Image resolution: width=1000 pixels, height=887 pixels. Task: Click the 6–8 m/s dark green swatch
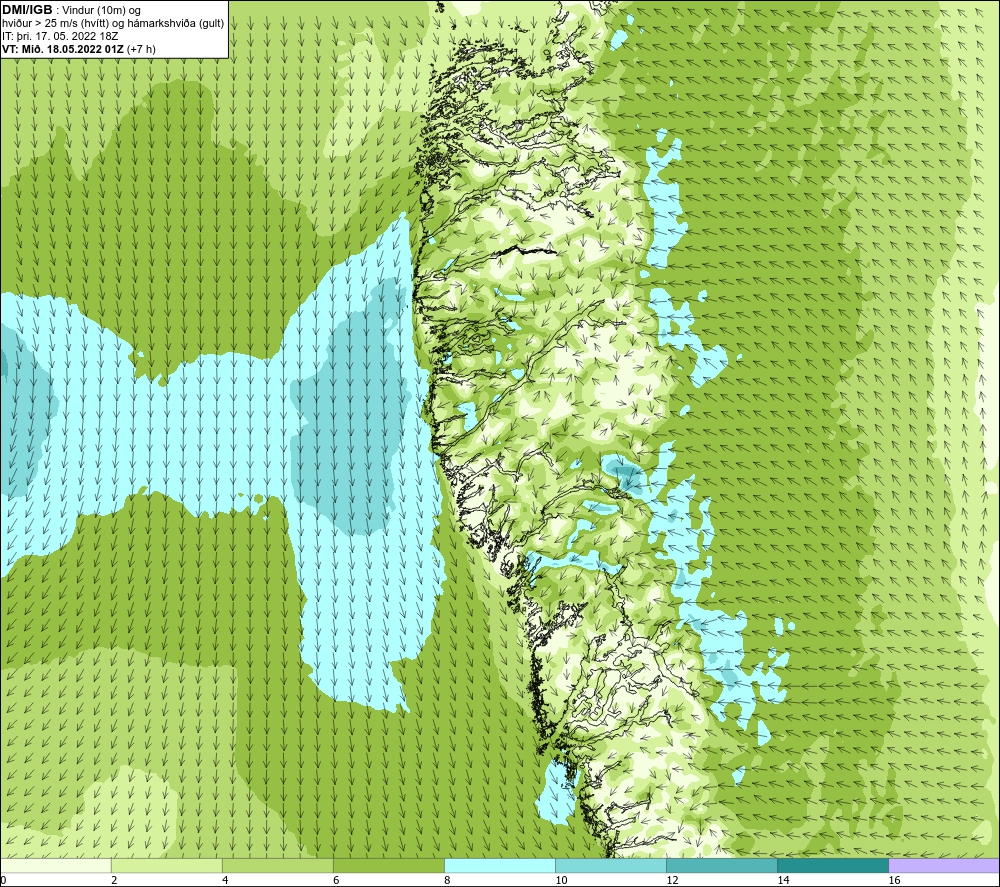tap(389, 865)
